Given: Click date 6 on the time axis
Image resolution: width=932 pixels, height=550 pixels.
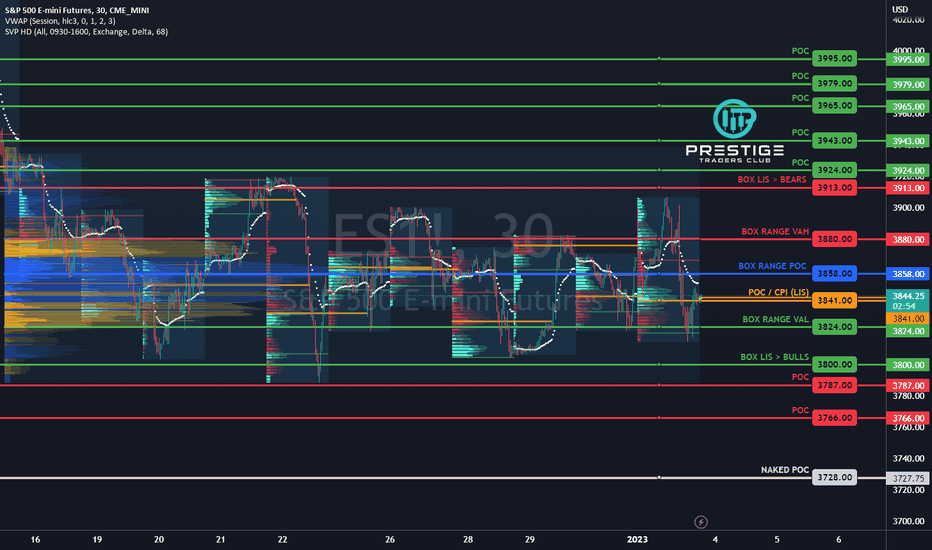Looking at the screenshot, I should point(839,539).
